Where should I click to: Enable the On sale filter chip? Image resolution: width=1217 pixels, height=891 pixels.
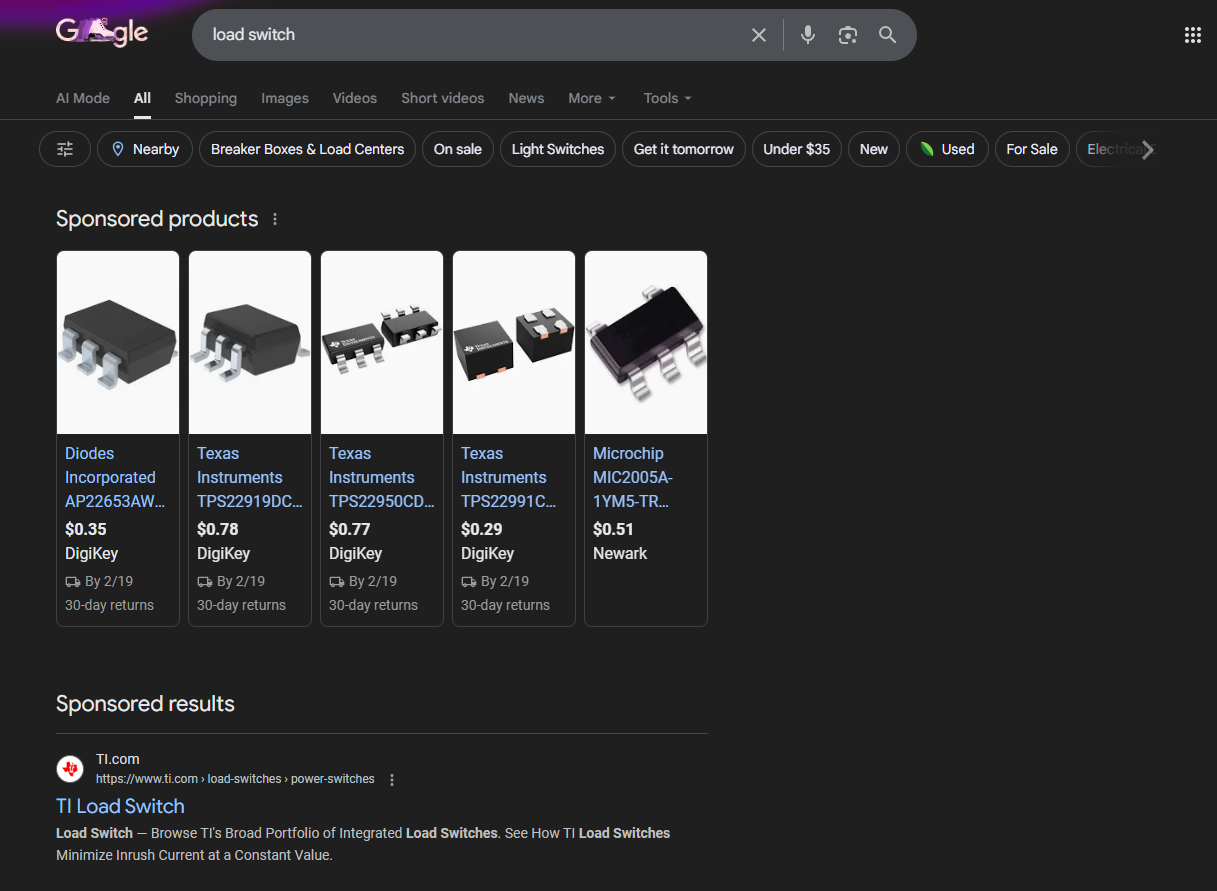457,149
